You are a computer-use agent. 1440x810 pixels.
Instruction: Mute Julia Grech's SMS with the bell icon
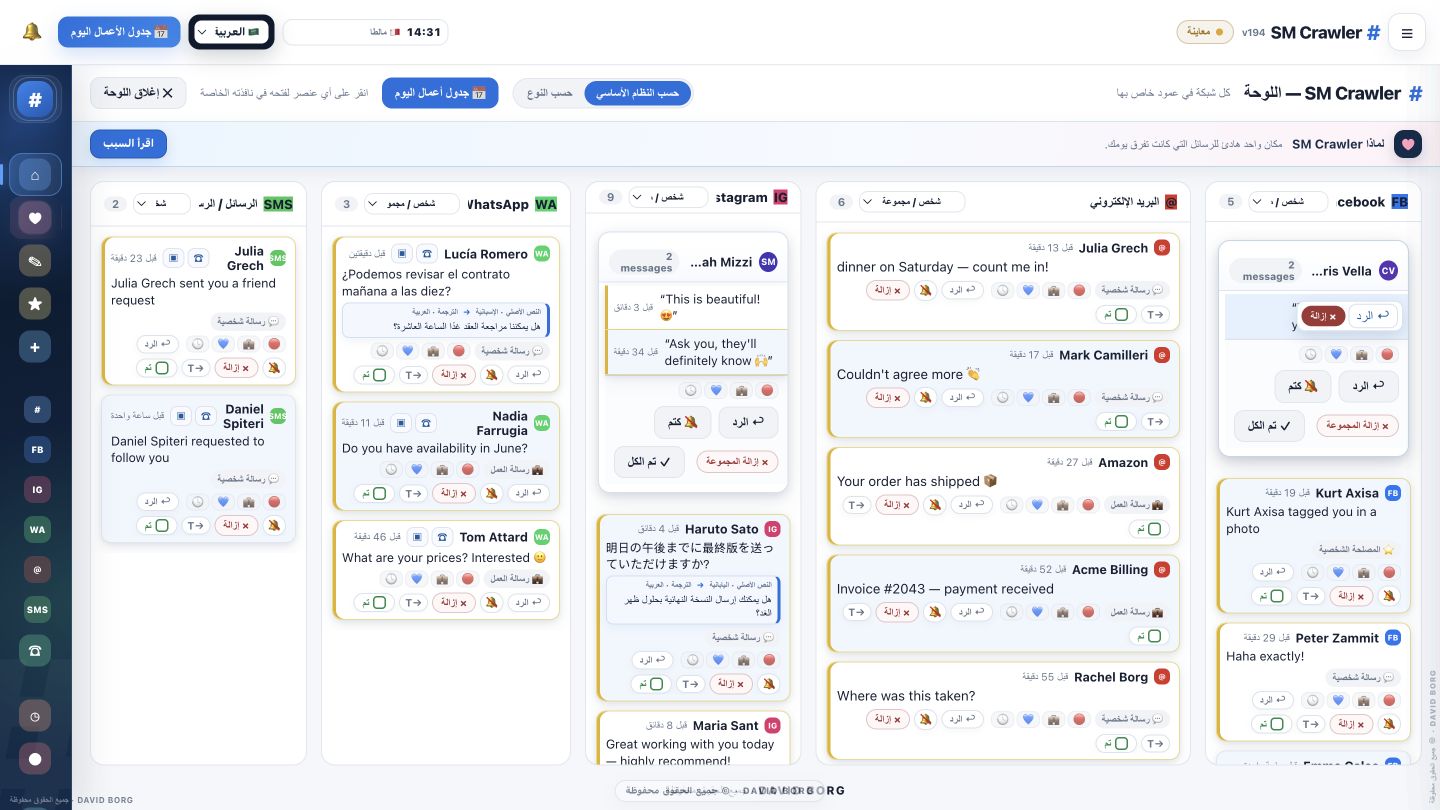273,368
